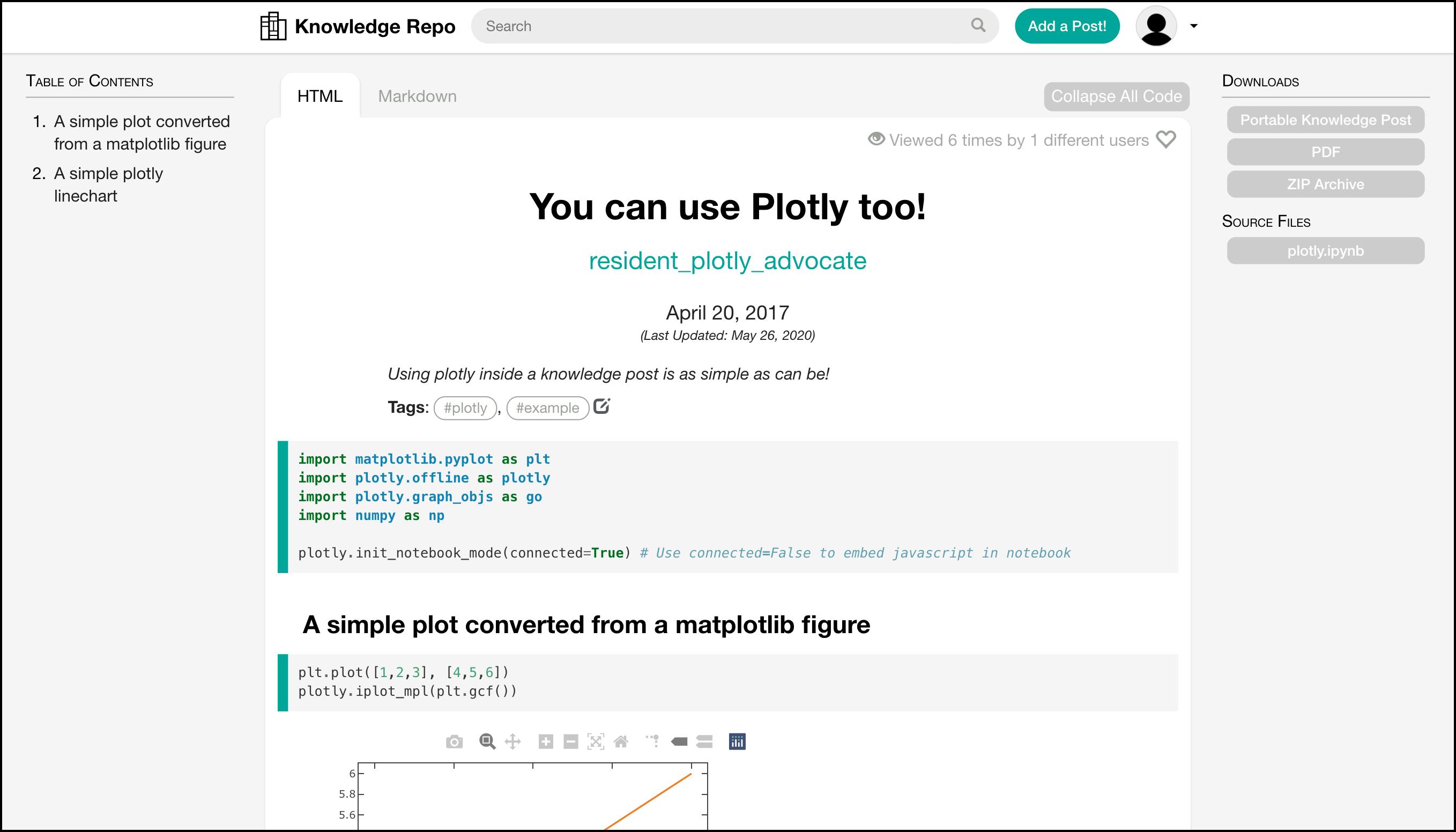This screenshot has width=1456, height=832.
Task: Click the Autoscale plot icon
Action: tap(596, 742)
